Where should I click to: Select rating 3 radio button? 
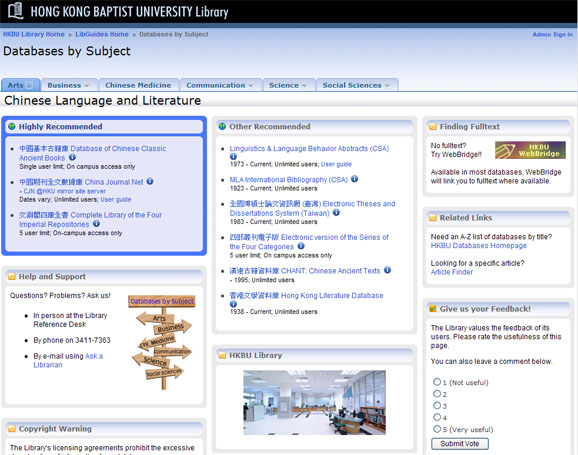(437, 405)
